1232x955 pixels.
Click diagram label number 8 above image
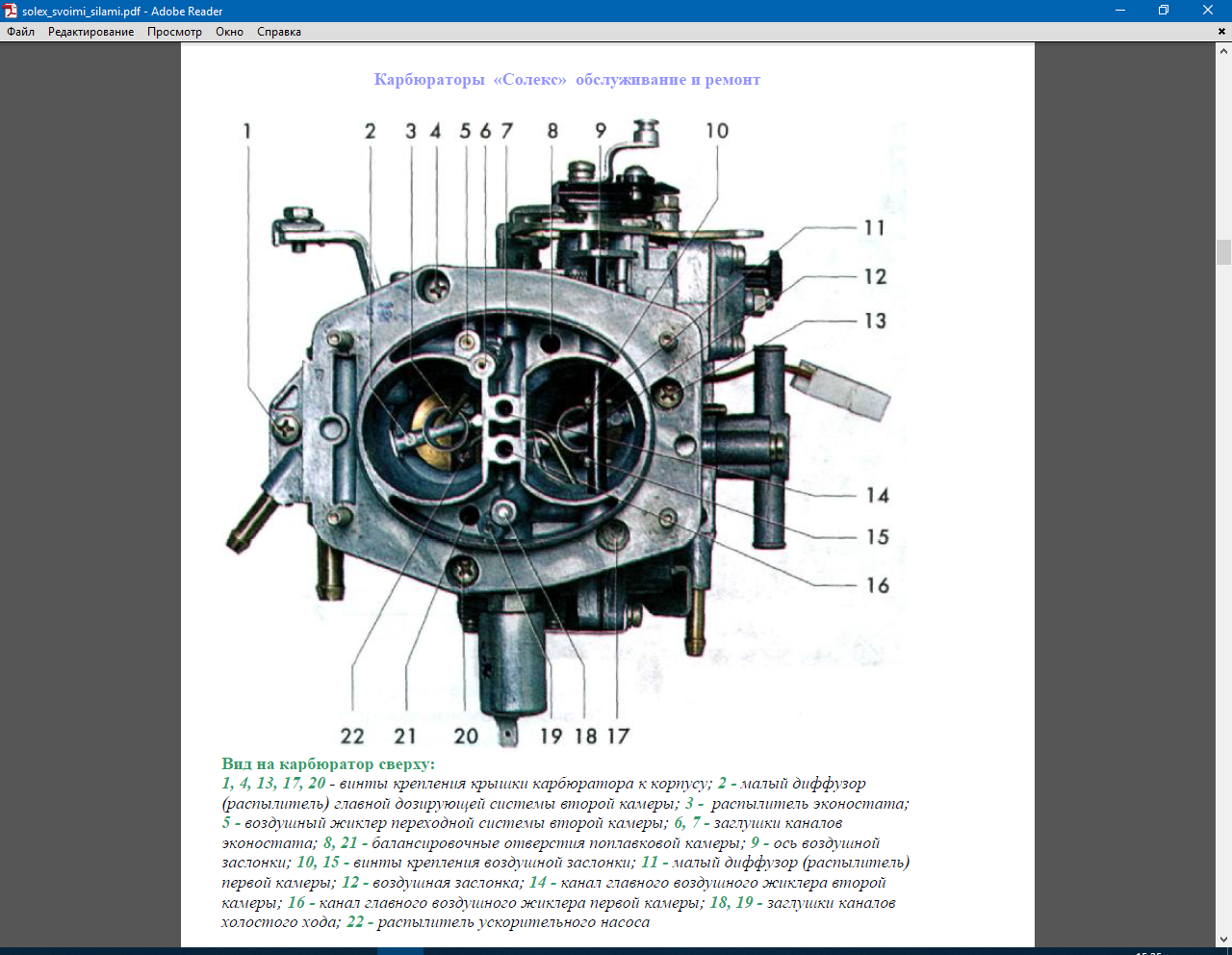552,131
